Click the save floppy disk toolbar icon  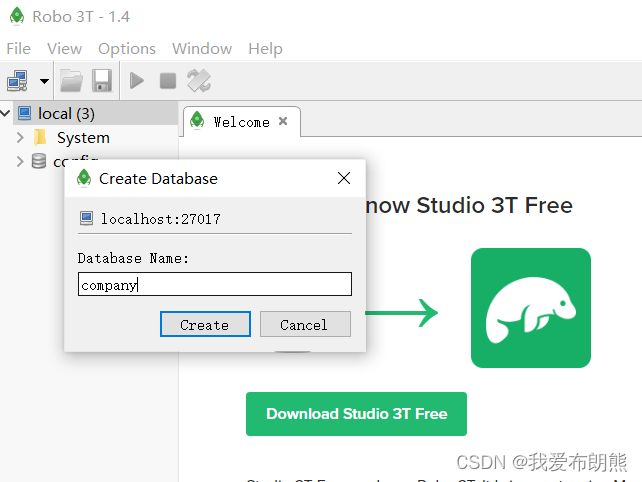(x=102, y=80)
